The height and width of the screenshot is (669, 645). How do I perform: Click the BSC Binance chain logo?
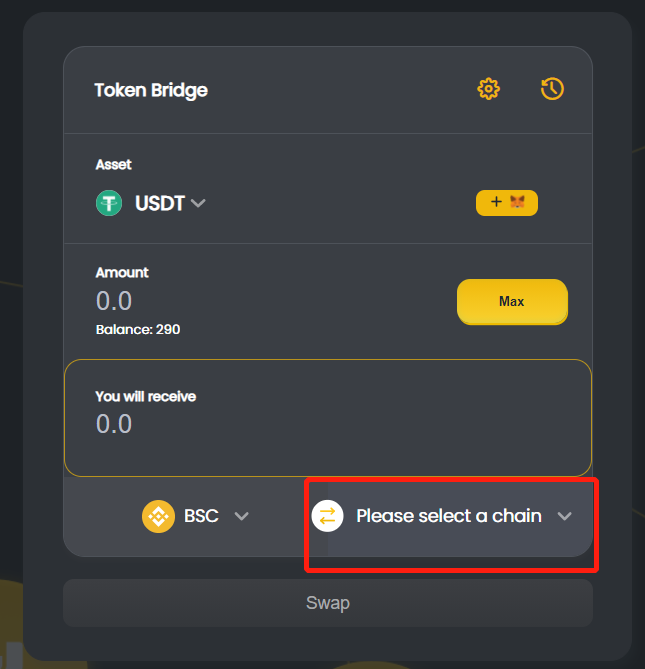(158, 516)
